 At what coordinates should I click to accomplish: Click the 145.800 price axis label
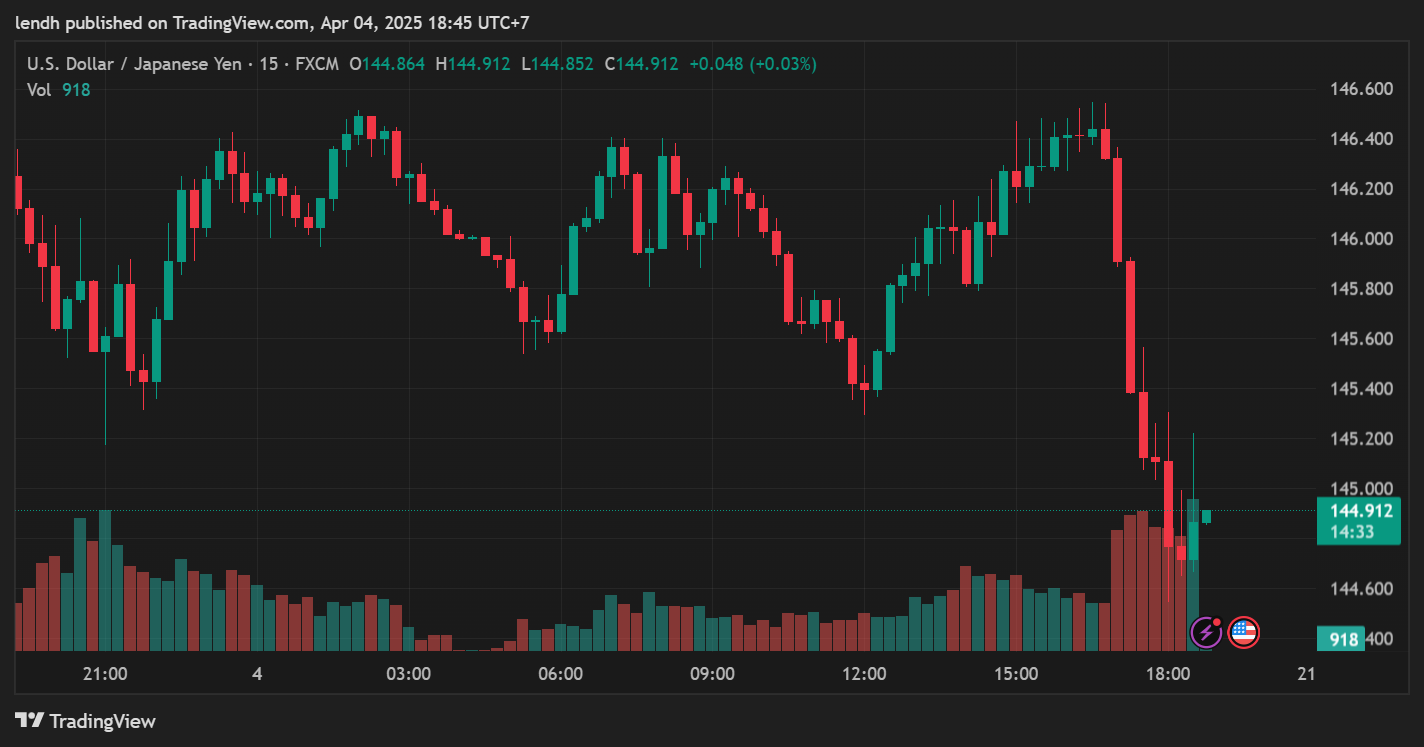(1361, 289)
